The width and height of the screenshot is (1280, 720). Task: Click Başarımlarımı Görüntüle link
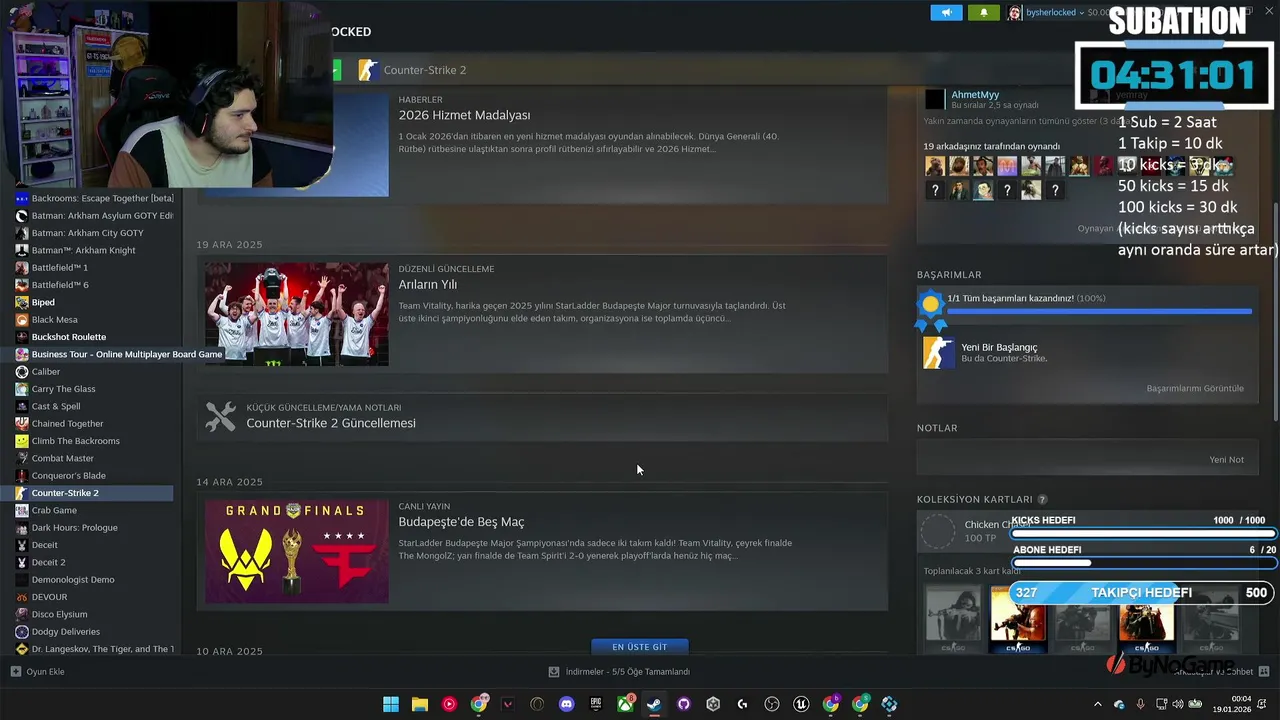(1195, 388)
